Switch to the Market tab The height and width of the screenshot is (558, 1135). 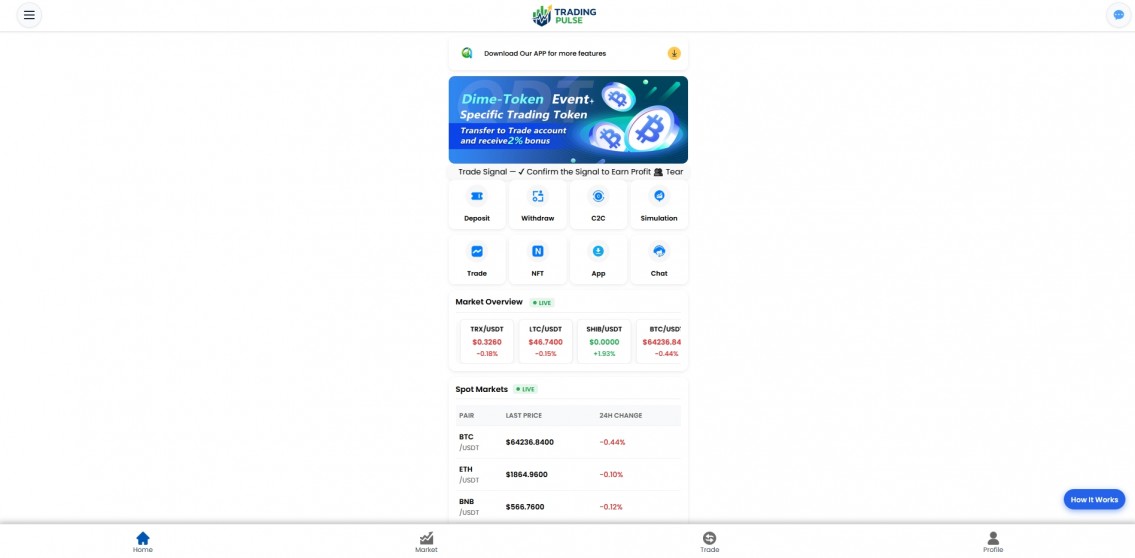coord(426,542)
